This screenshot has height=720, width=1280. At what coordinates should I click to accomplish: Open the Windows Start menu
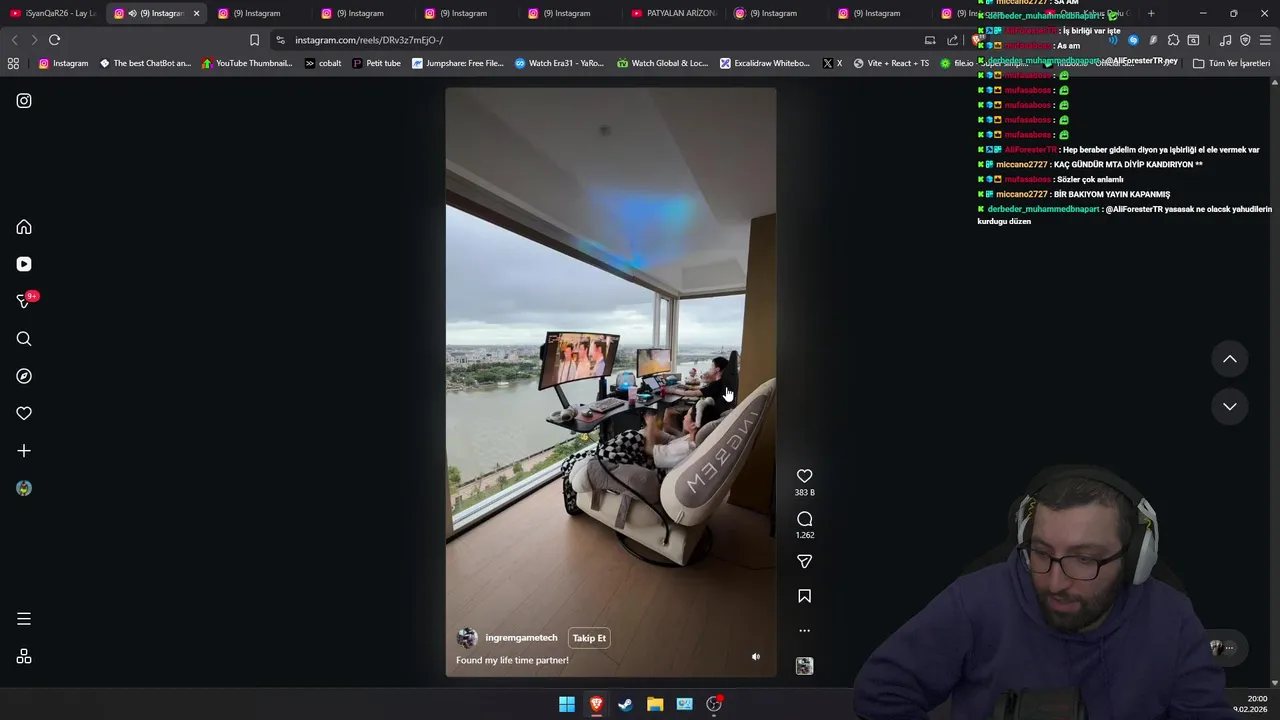(x=567, y=704)
